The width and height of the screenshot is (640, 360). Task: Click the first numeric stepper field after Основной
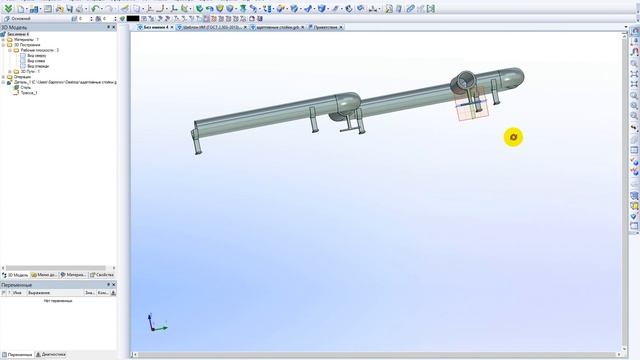[x=84, y=18]
